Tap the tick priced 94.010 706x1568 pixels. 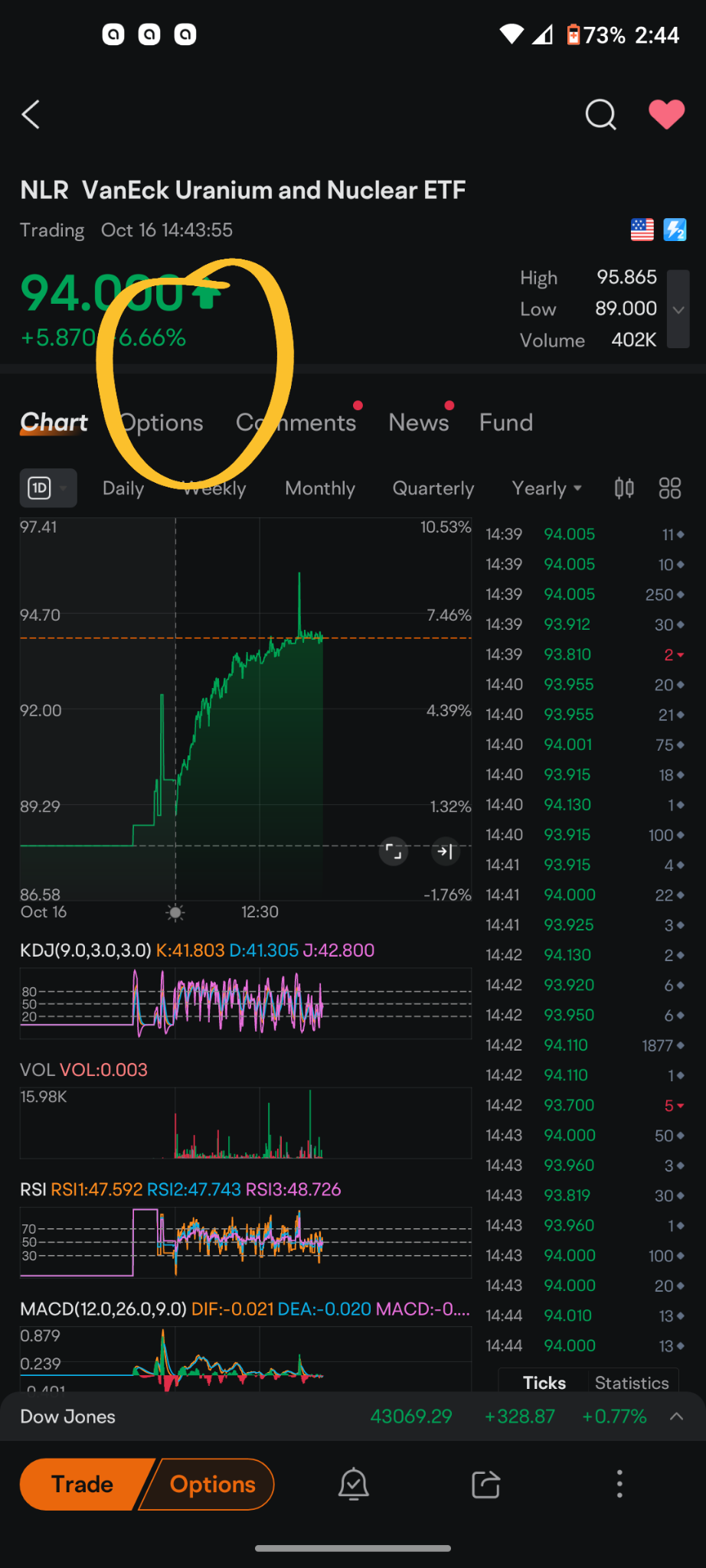(585, 1315)
